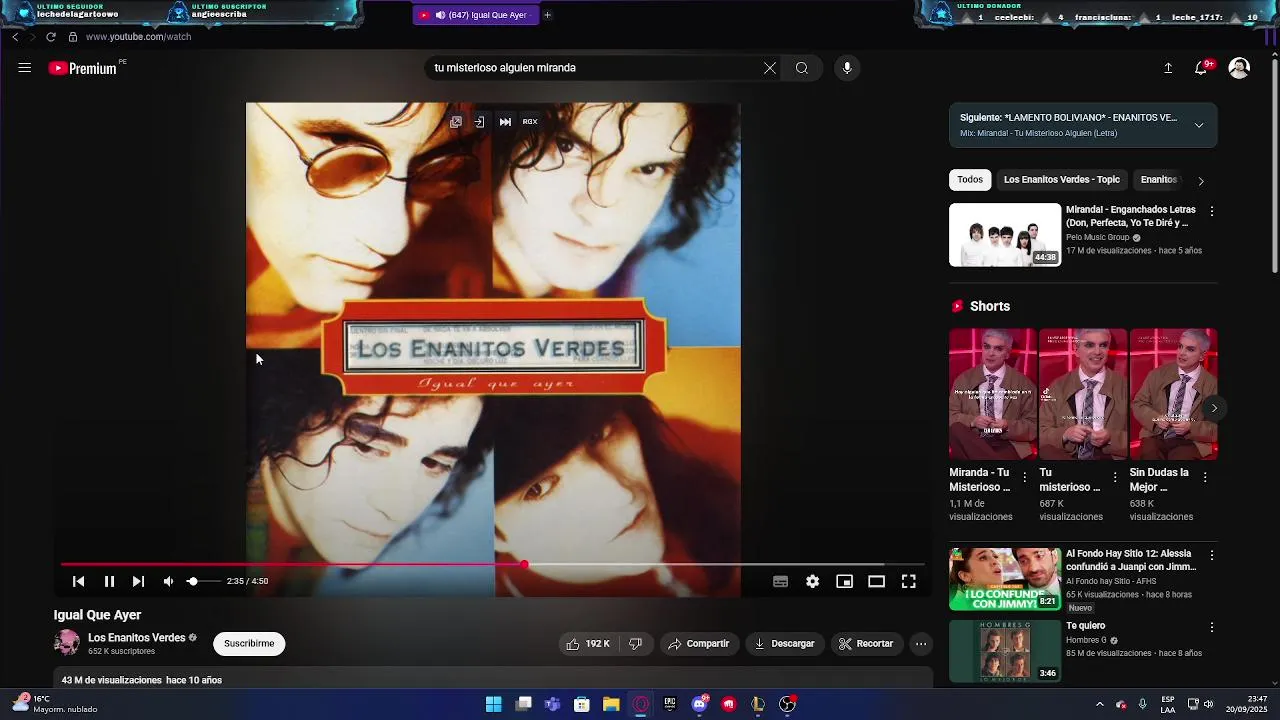Like the video with 192 K likes

point(588,644)
